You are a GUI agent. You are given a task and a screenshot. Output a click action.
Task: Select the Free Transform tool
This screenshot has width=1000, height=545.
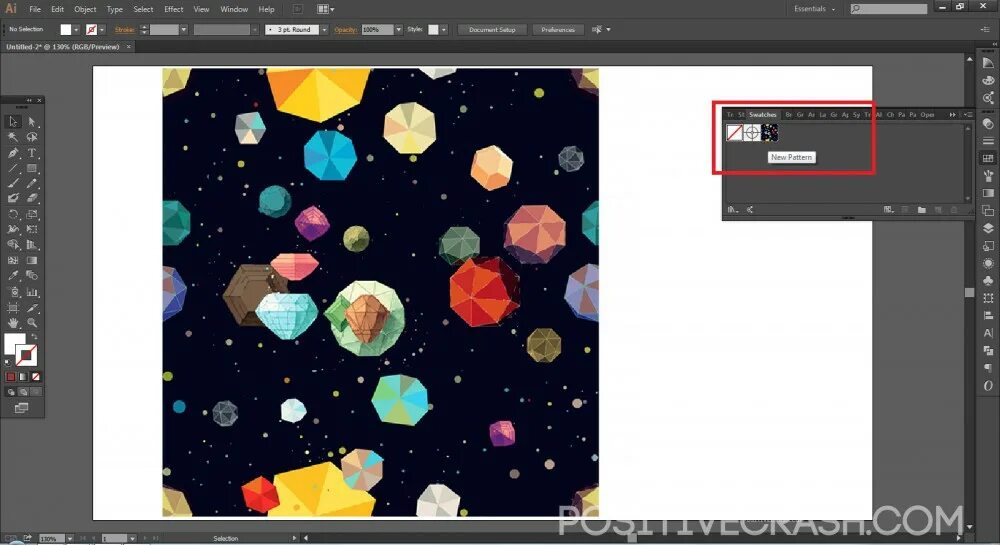[32, 229]
